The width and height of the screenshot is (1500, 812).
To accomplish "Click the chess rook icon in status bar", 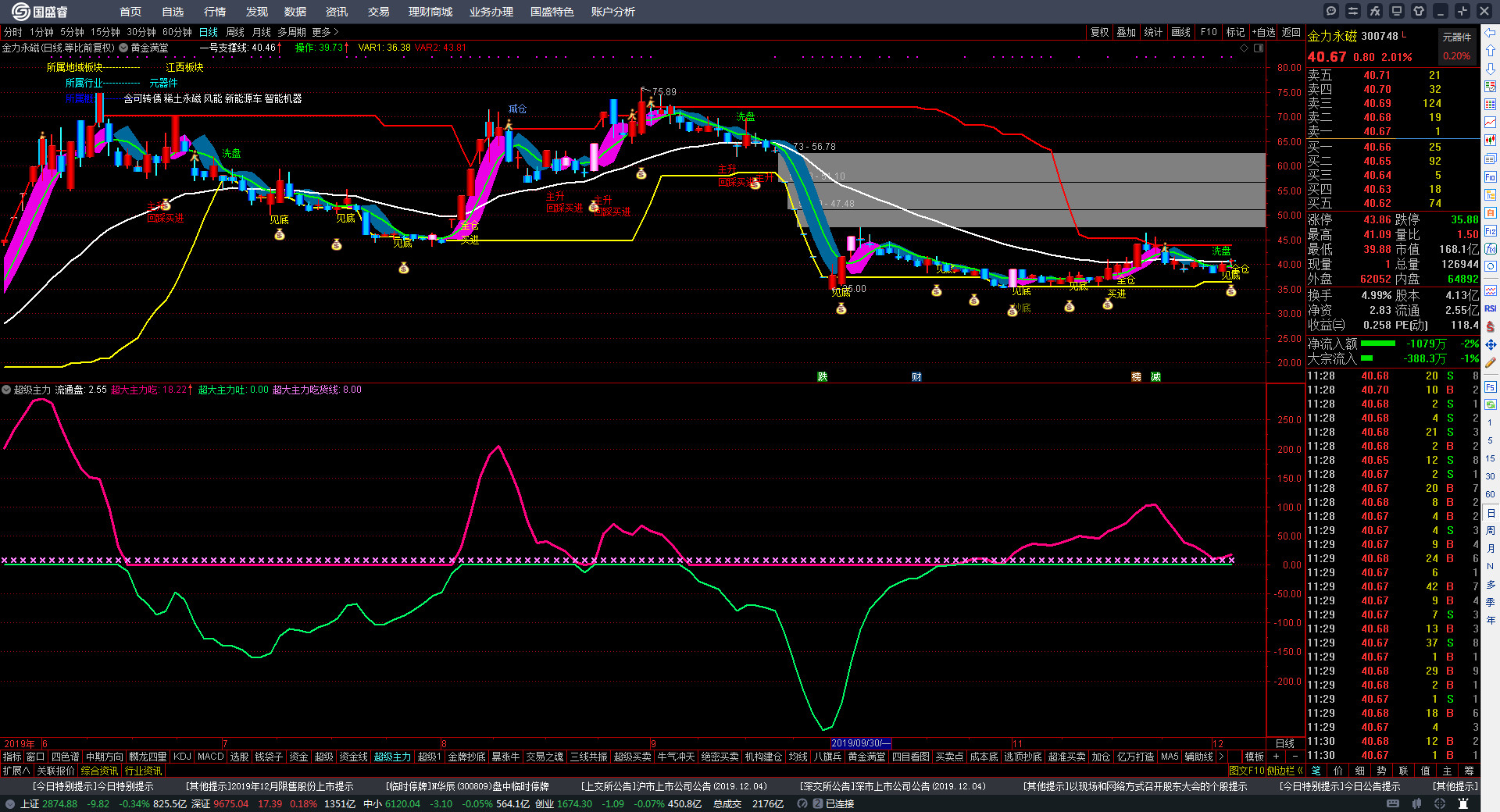I will pos(1463,803).
